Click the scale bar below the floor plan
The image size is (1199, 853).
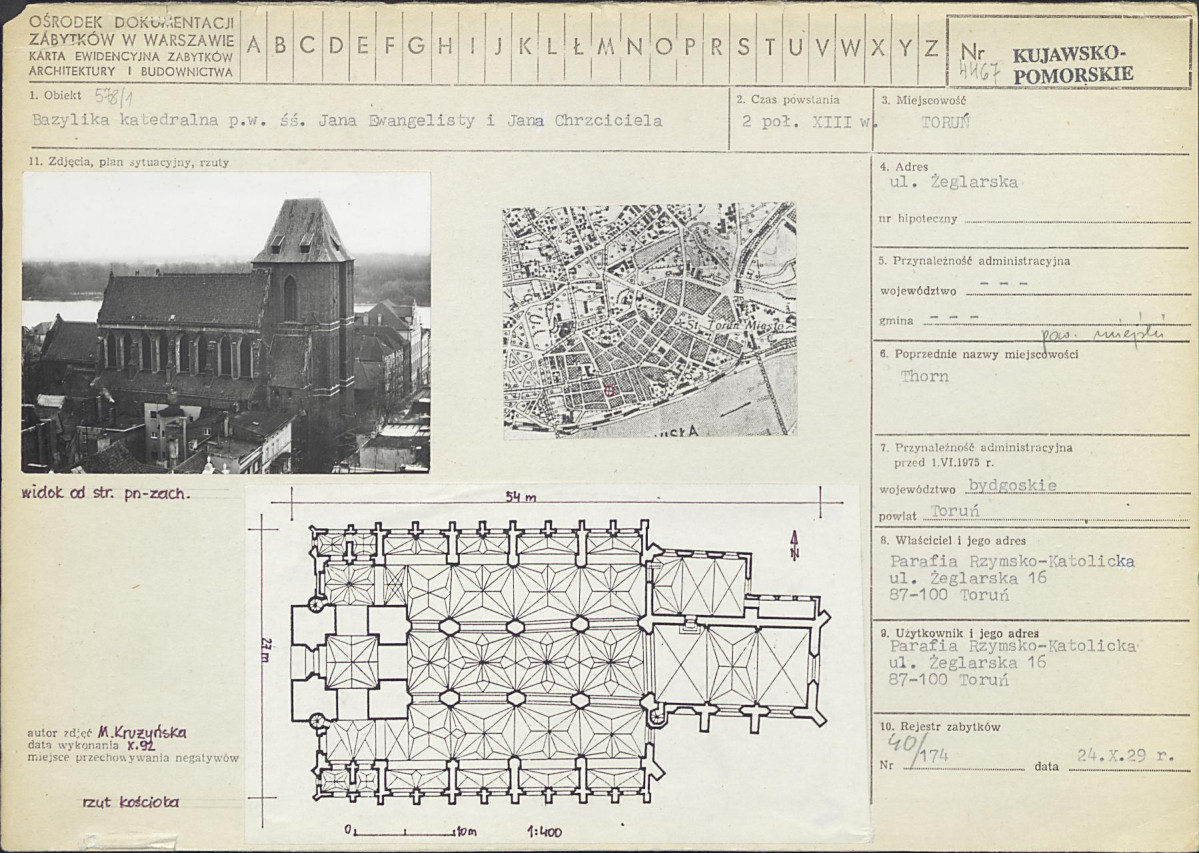pos(405,831)
